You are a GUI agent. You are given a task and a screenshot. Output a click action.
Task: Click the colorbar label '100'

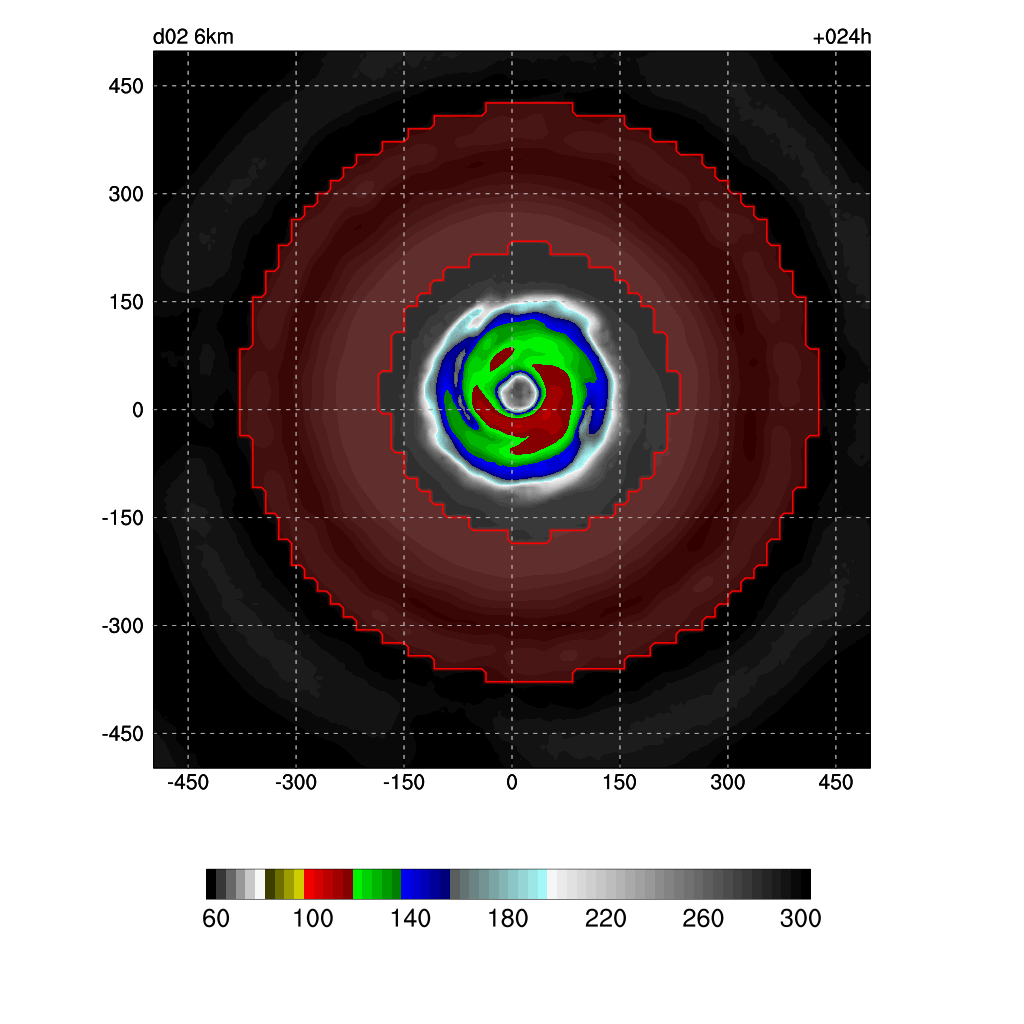(313, 919)
